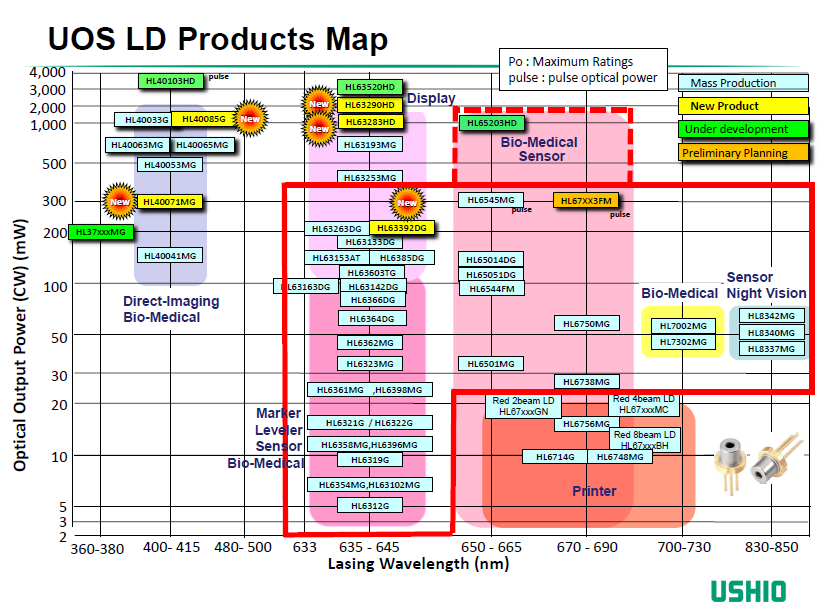
Task: Click the green HL63520HD product box
Action: tap(370, 87)
